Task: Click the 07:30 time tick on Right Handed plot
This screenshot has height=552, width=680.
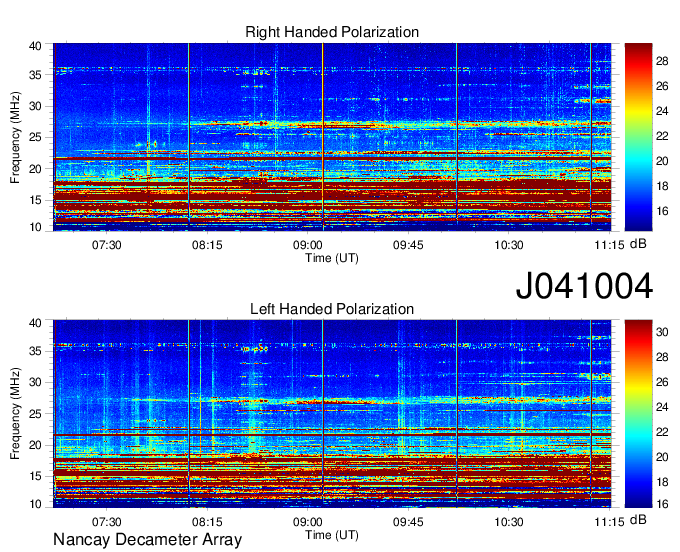Action: click(106, 245)
